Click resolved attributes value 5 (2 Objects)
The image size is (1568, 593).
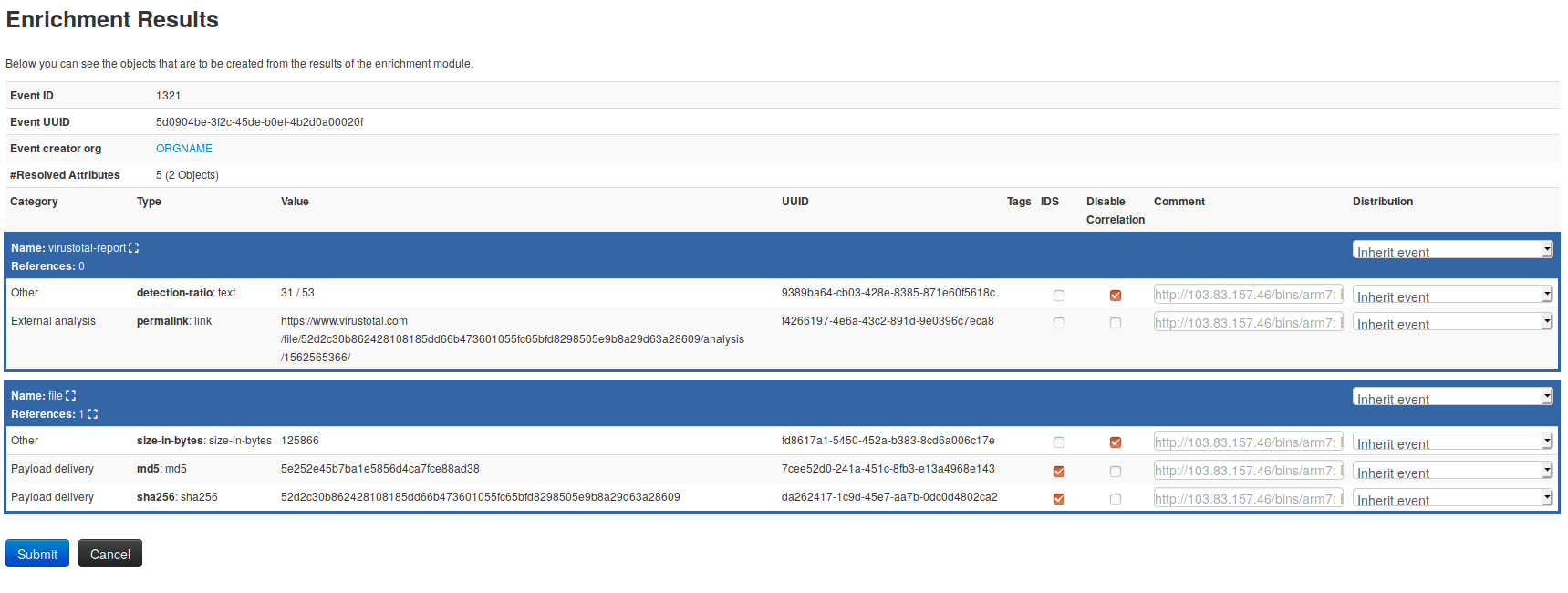tap(187, 175)
